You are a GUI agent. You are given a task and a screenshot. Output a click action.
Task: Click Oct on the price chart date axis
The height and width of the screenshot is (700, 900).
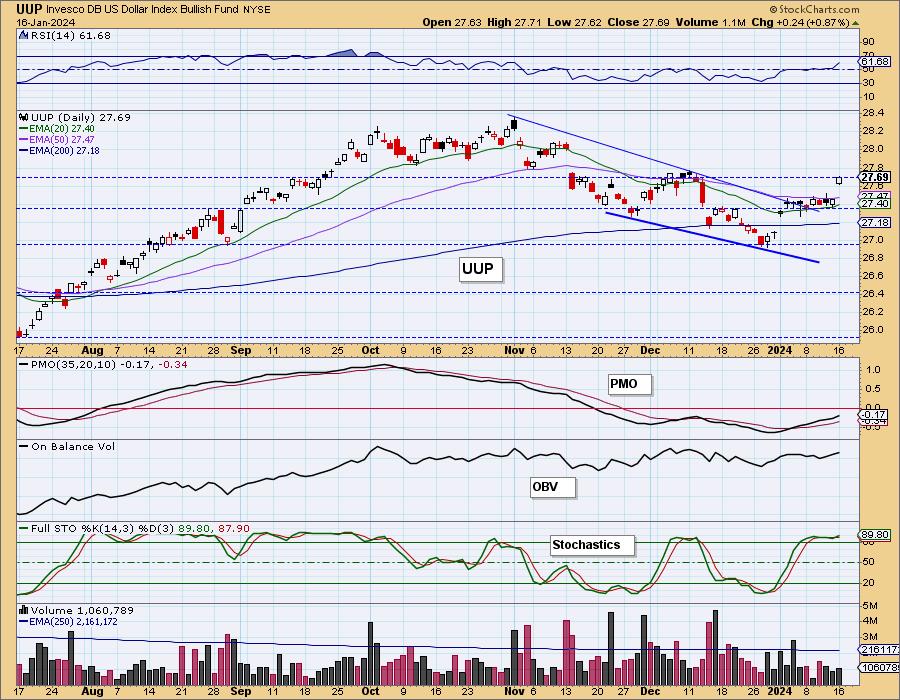[x=371, y=350]
